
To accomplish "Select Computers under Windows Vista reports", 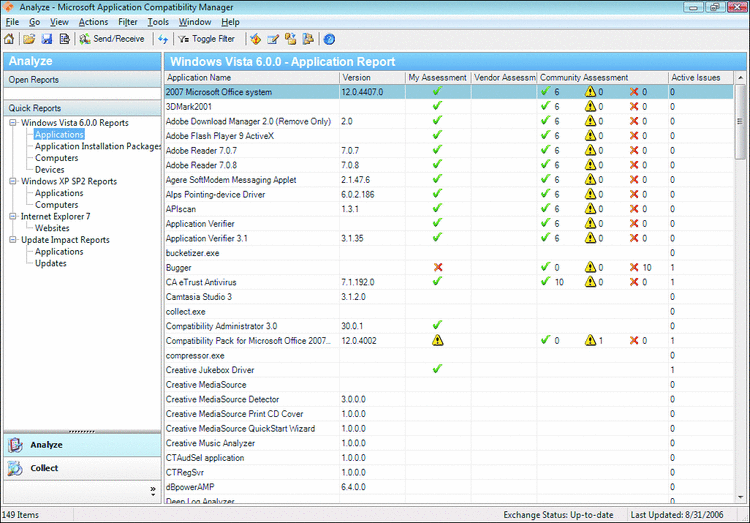I will [x=56, y=158].
